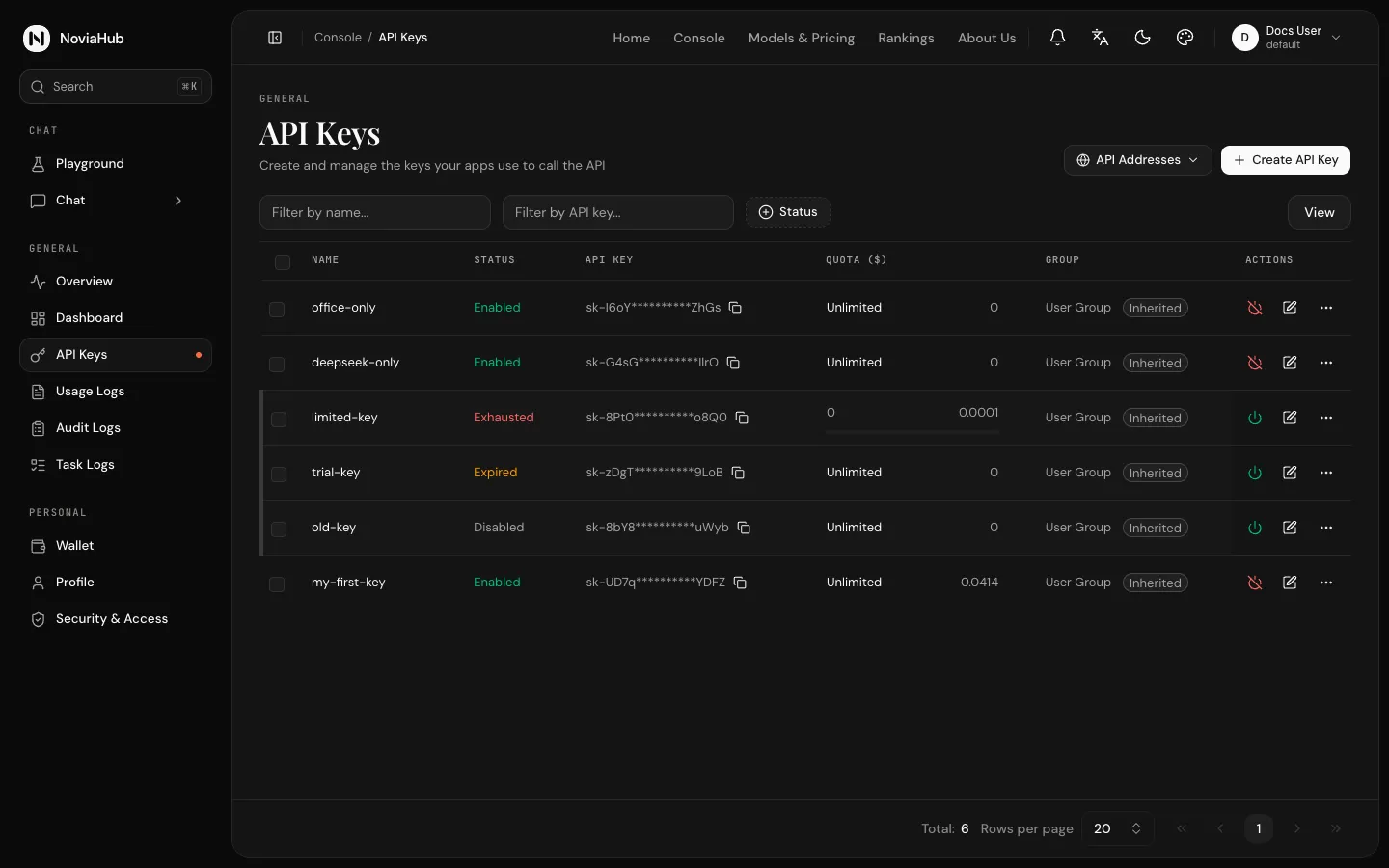The image size is (1389, 868).
Task: Enable the old-key with power icon
Action: click(x=1255, y=528)
